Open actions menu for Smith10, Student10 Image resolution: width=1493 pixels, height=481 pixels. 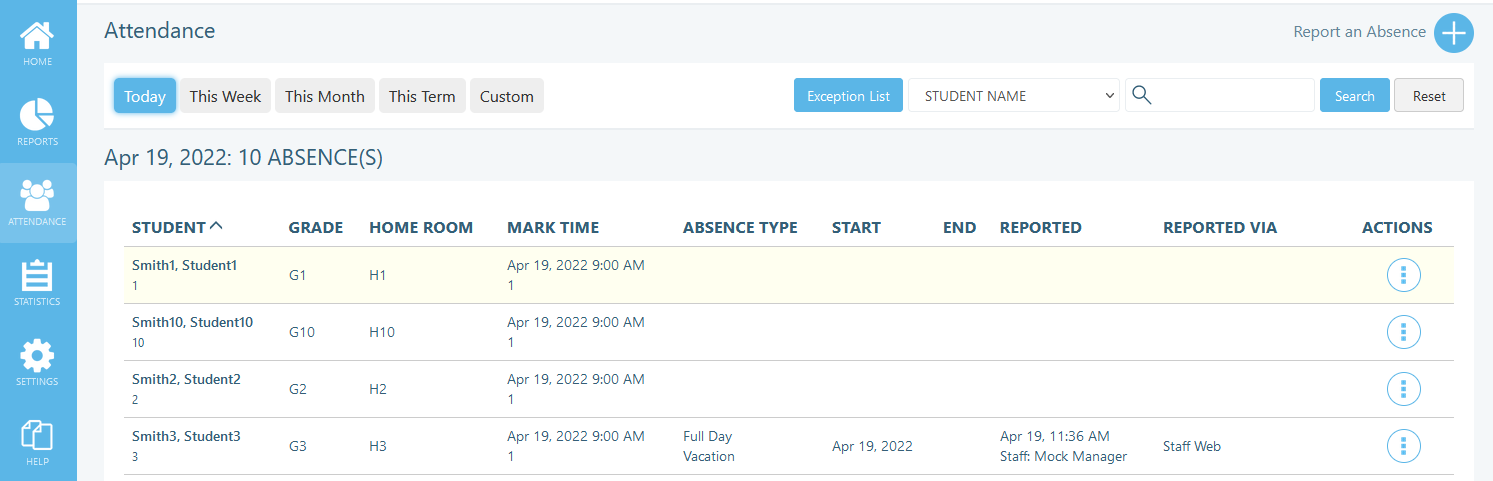pyautogui.click(x=1403, y=332)
